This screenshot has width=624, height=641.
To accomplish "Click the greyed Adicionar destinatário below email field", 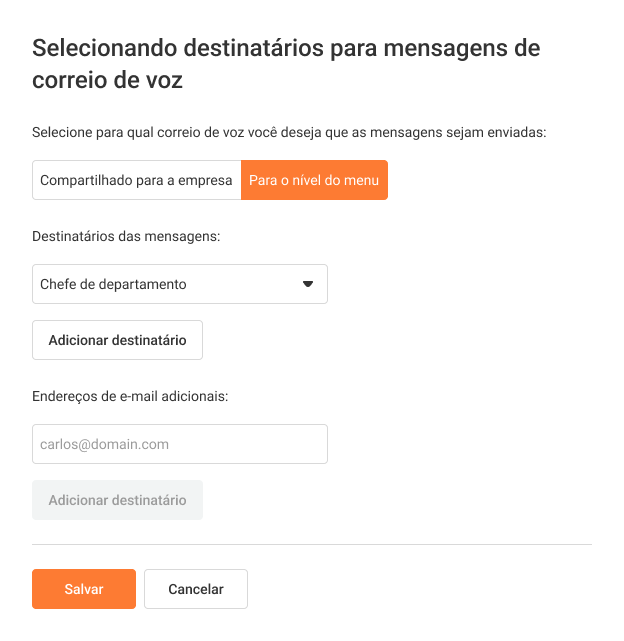I will 117,500.
